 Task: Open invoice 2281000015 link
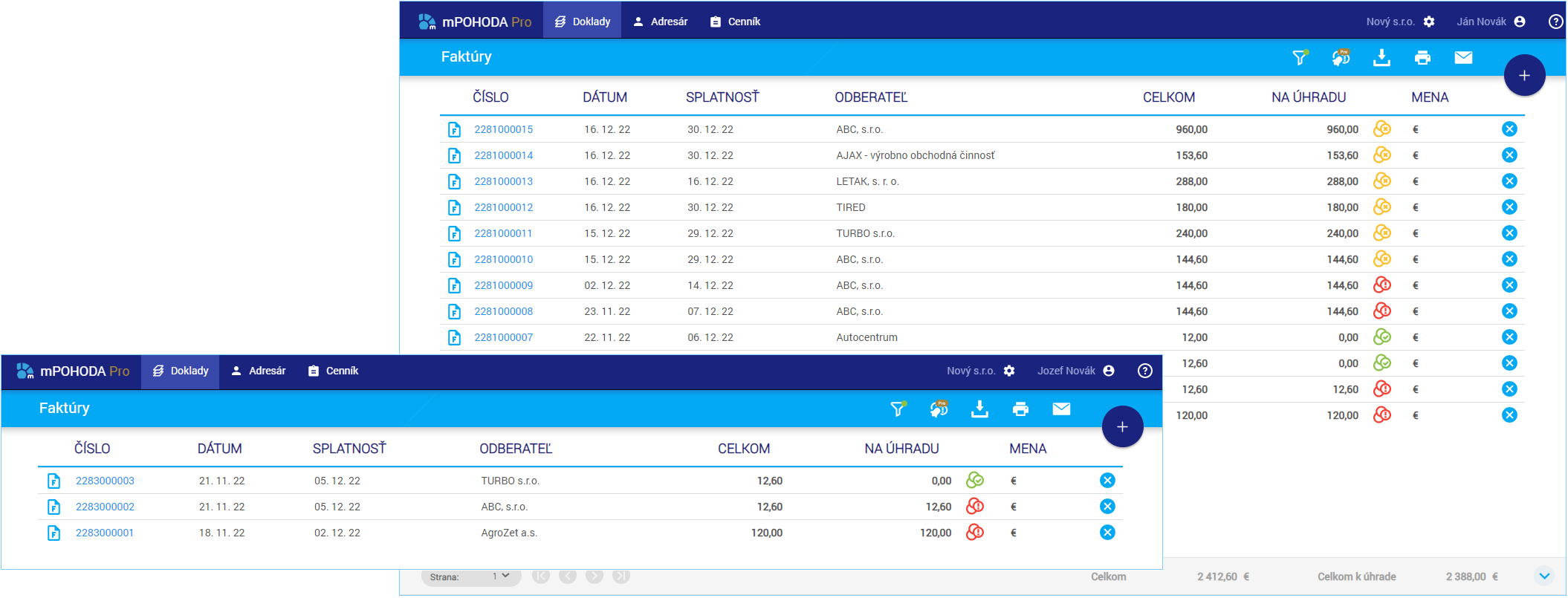click(504, 129)
